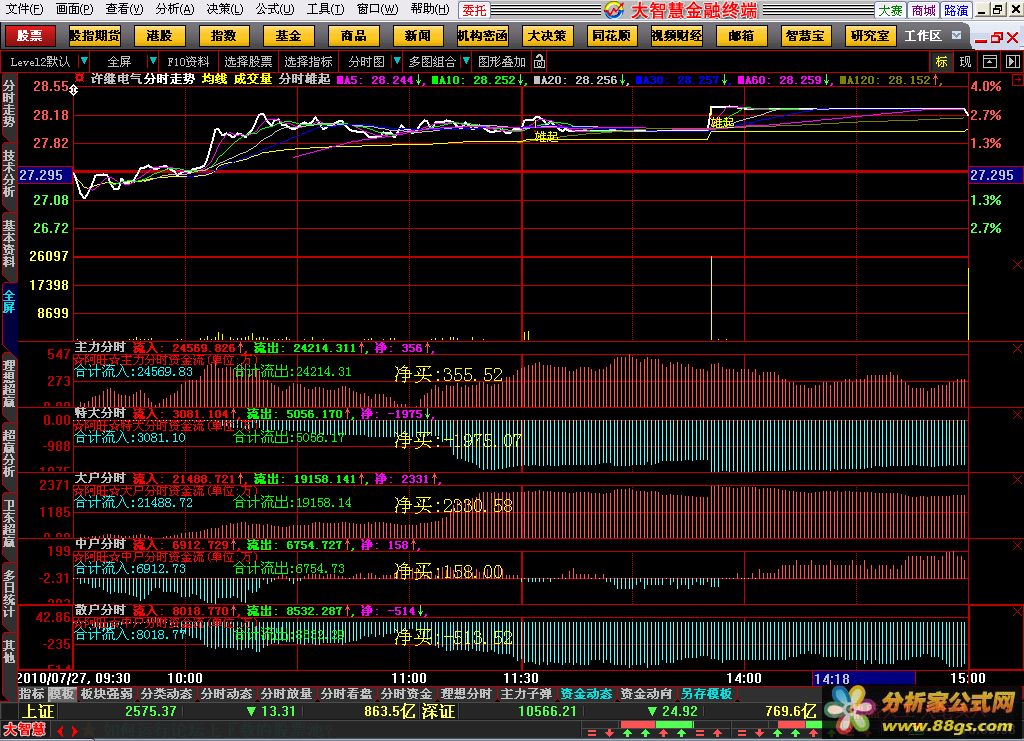Click the lock icon next to 图形叠加
This screenshot has width=1024, height=741.
[x=539, y=61]
